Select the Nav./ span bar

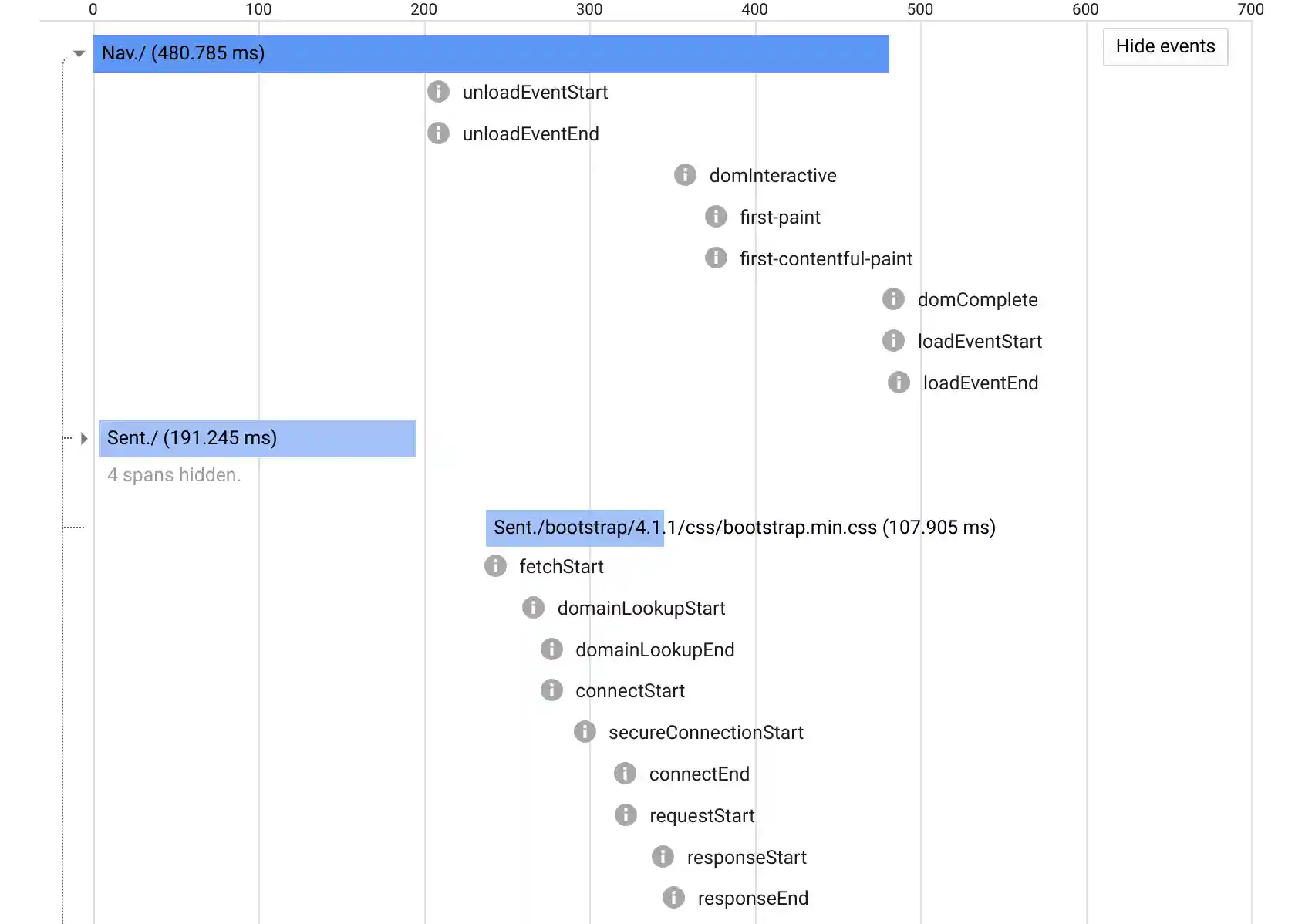(x=491, y=53)
